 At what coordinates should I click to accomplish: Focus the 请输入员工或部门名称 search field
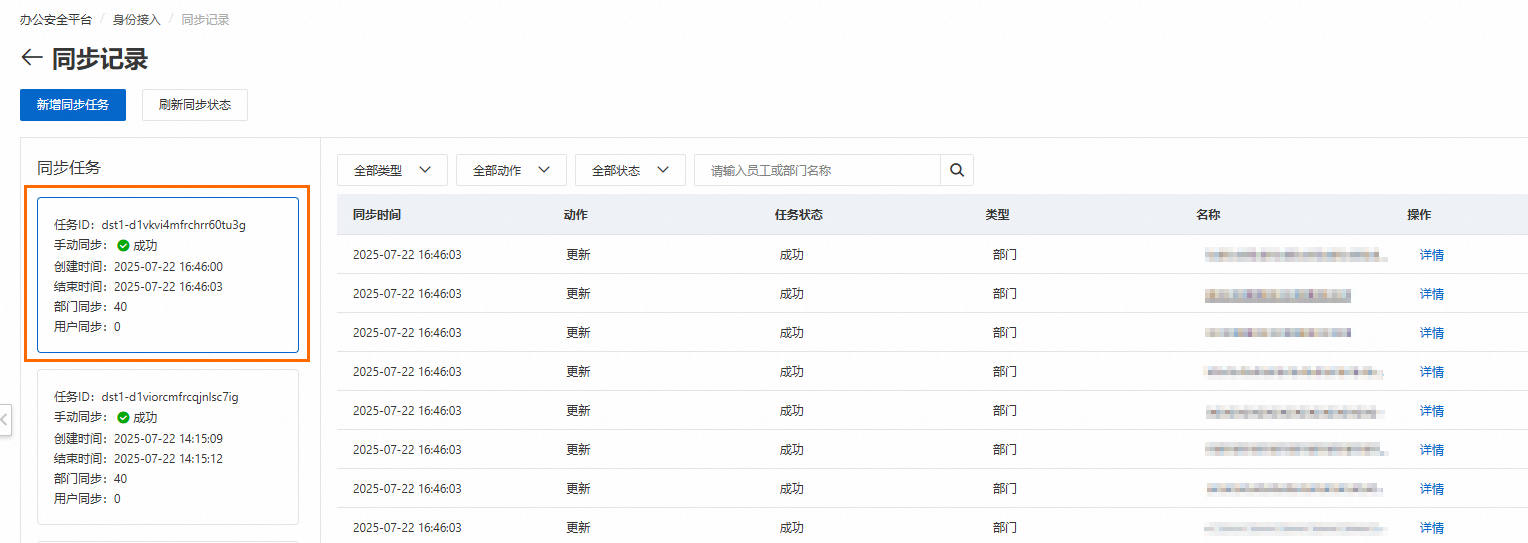click(817, 170)
